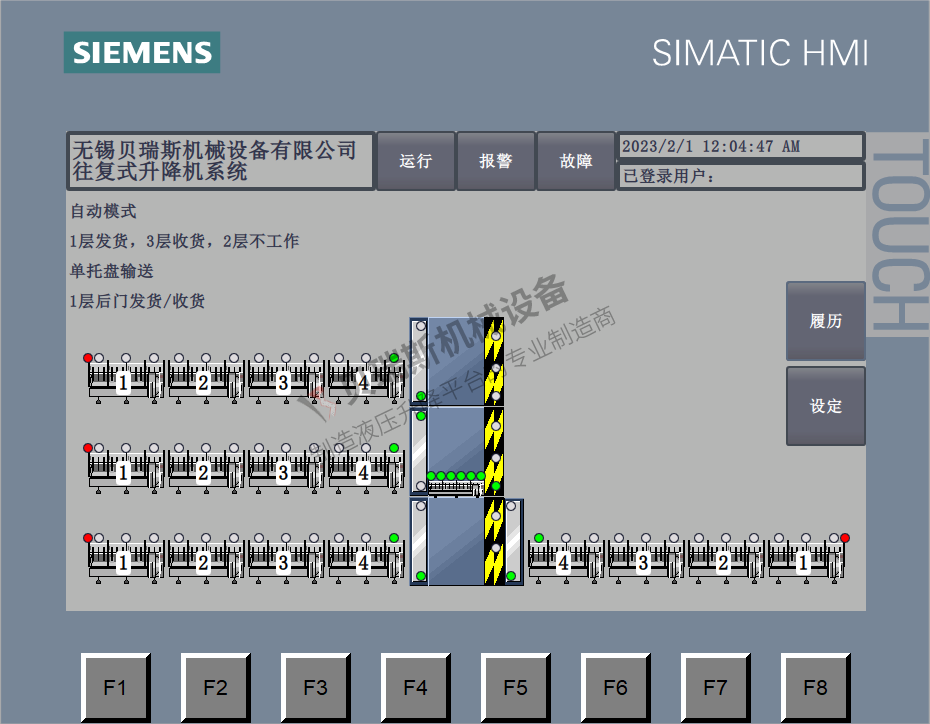
Task: Open the 报警 (Alarm) screen
Action: [x=496, y=161]
